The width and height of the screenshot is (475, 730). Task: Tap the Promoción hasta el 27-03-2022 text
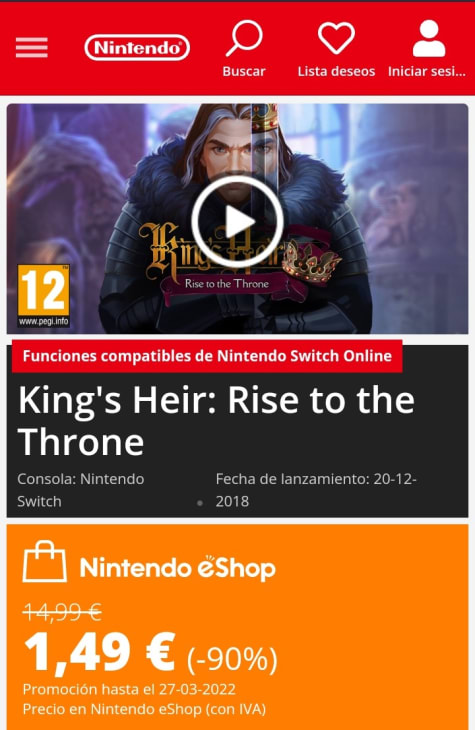[x=129, y=689]
